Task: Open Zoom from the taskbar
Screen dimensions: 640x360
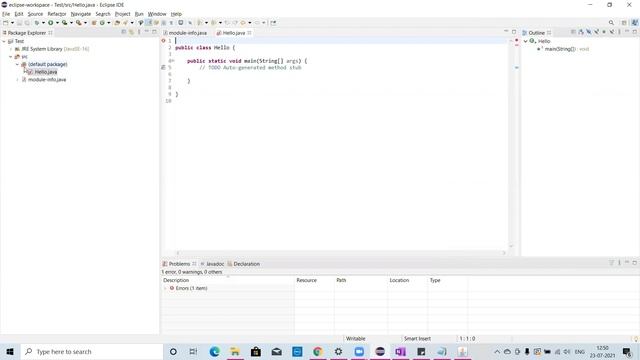Action: [359, 351]
